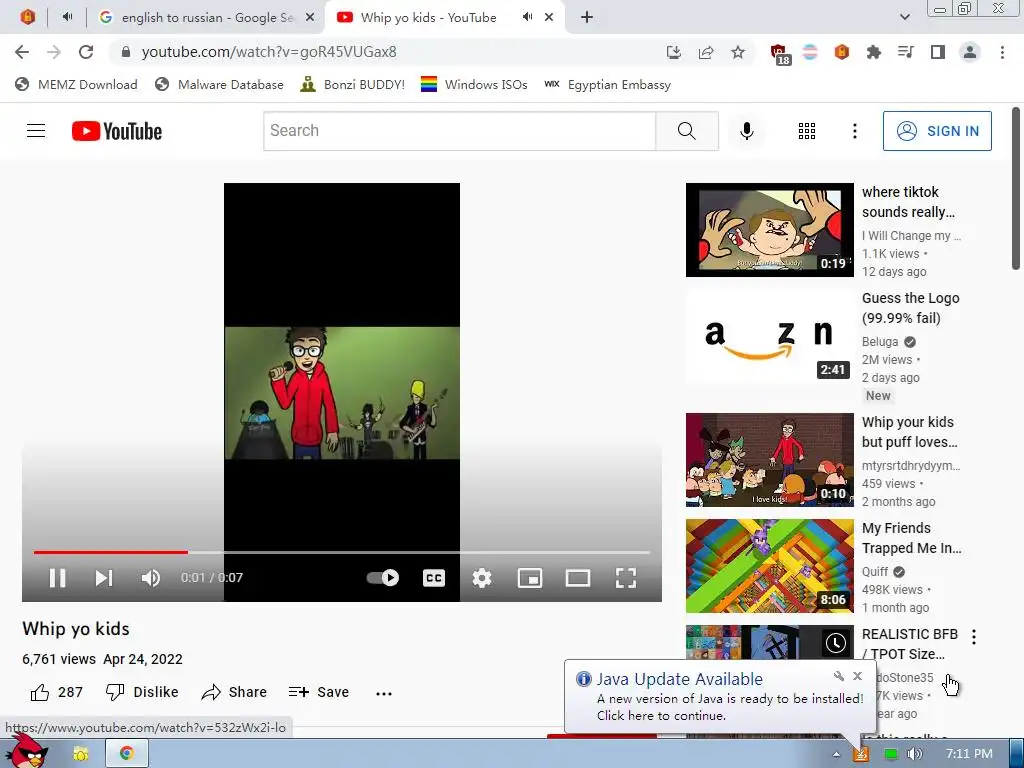Open the MEMZ Download bookmark
Viewport: 1024px width, 768px height.
[76, 85]
